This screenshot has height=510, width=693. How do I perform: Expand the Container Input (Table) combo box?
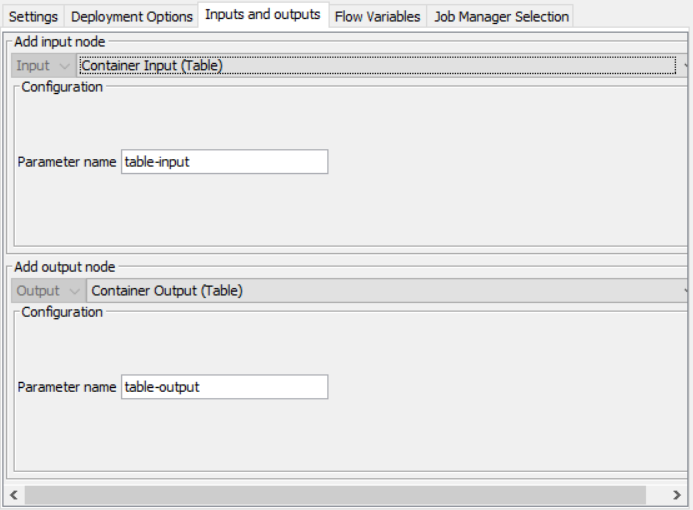(380, 66)
